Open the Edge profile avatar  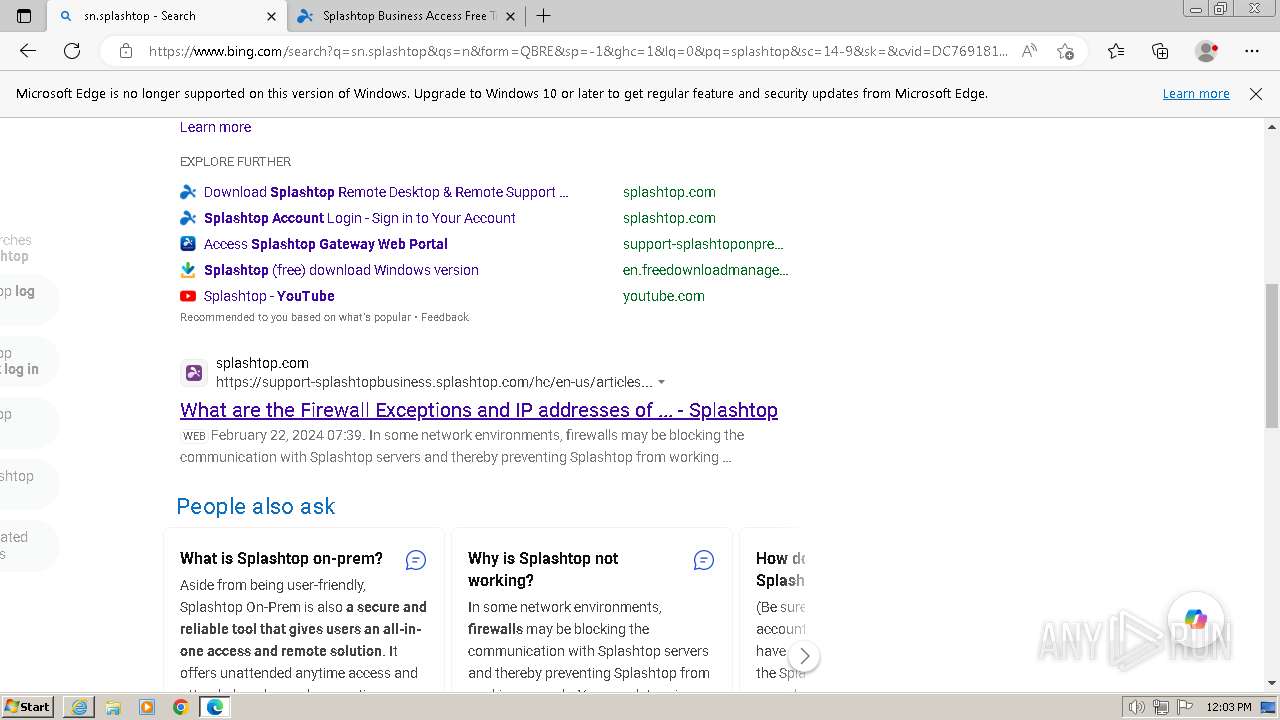tap(1207, 51)
